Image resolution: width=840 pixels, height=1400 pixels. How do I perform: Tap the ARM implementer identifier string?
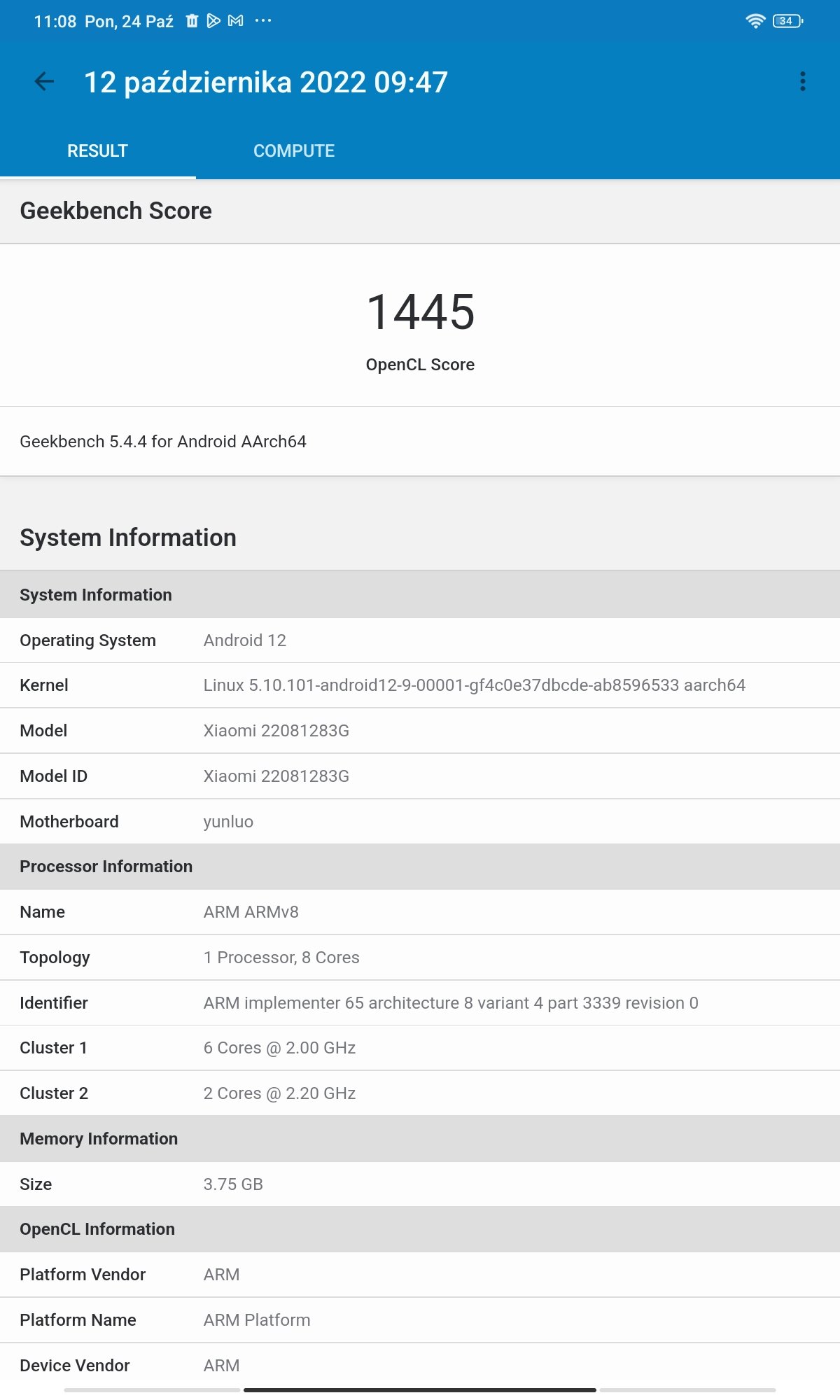[x=451, y=1003]
